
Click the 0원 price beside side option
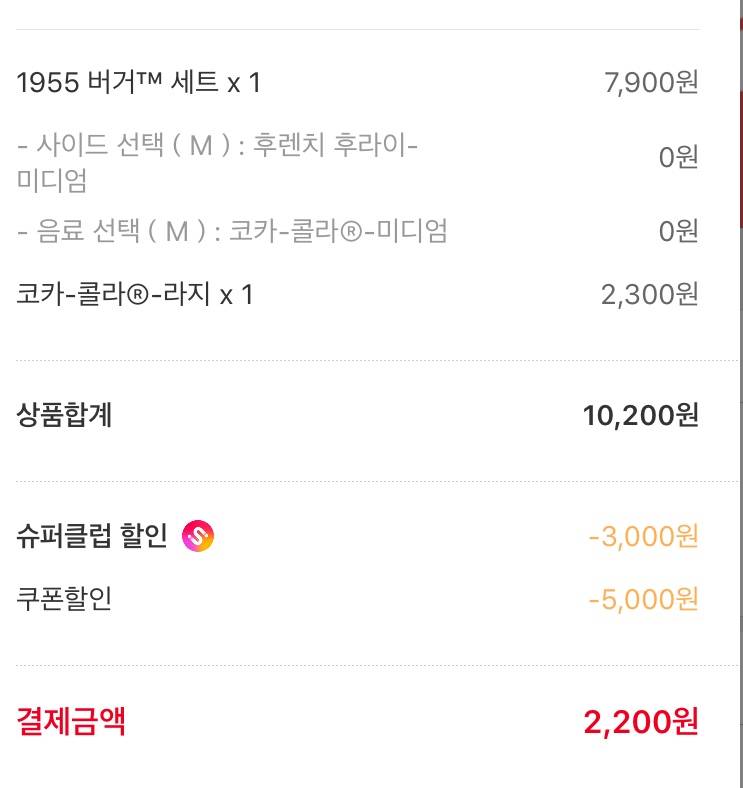tap(678, 157)
